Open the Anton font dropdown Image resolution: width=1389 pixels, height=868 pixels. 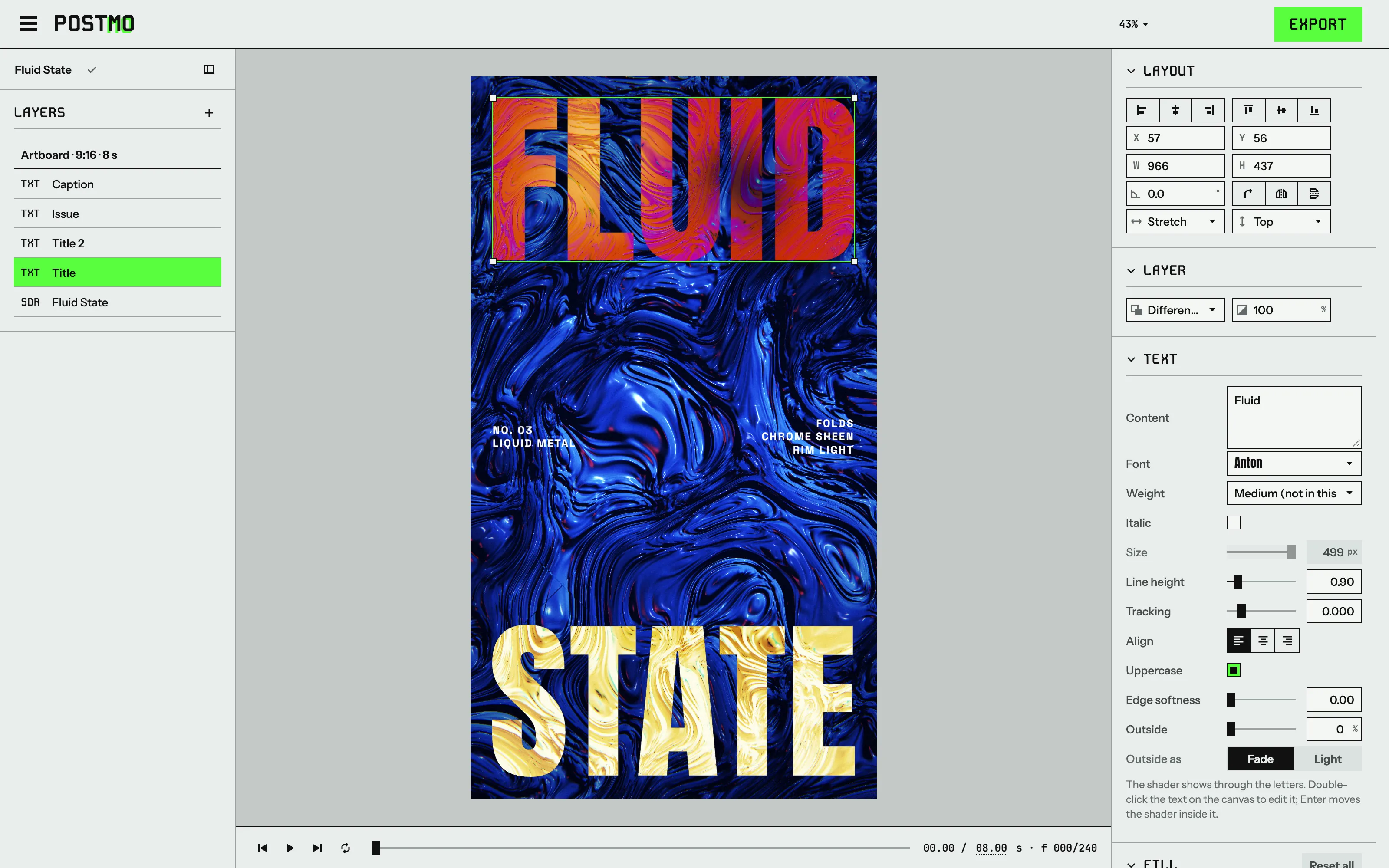coord(1294,463)
